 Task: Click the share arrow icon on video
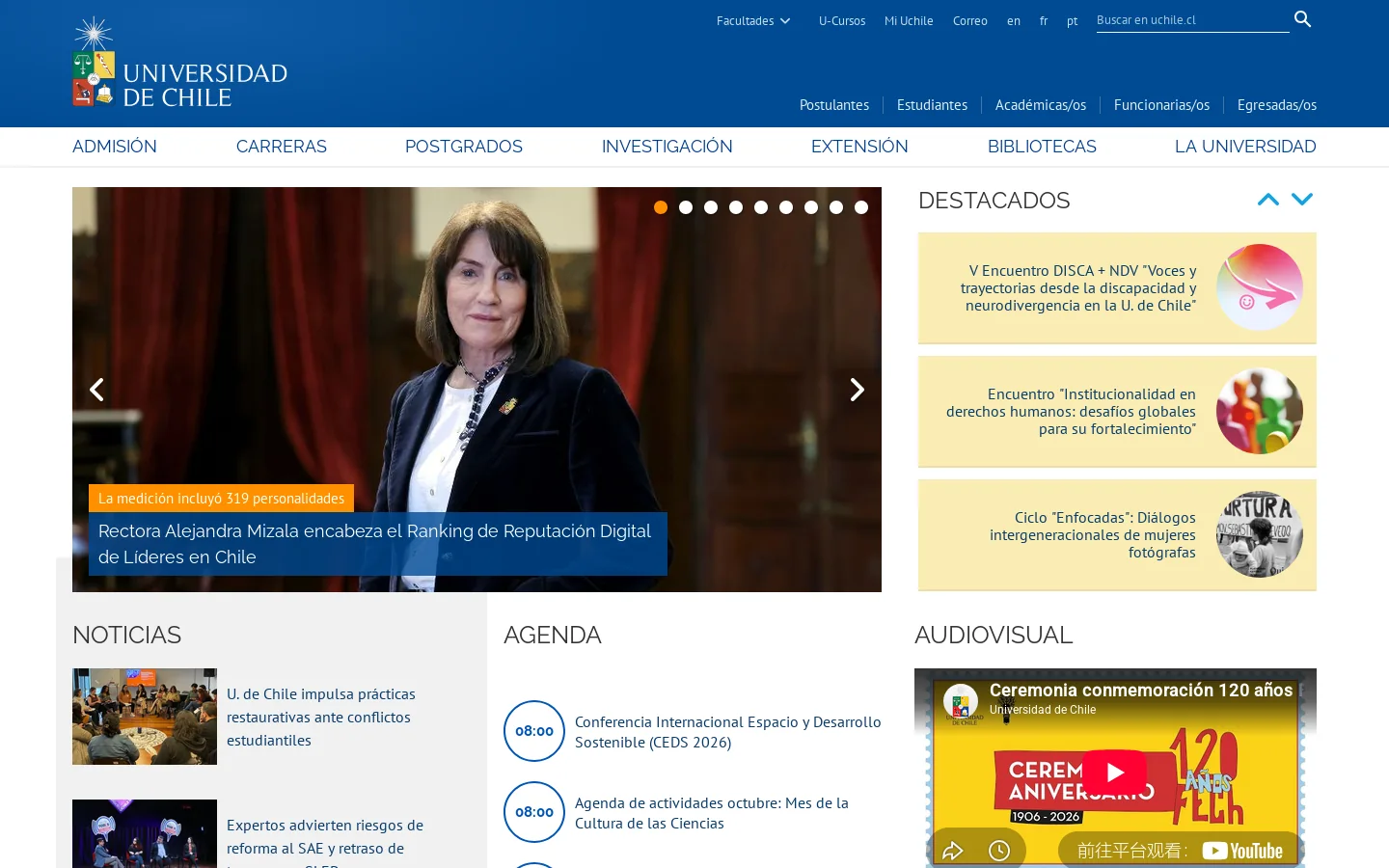953,850
